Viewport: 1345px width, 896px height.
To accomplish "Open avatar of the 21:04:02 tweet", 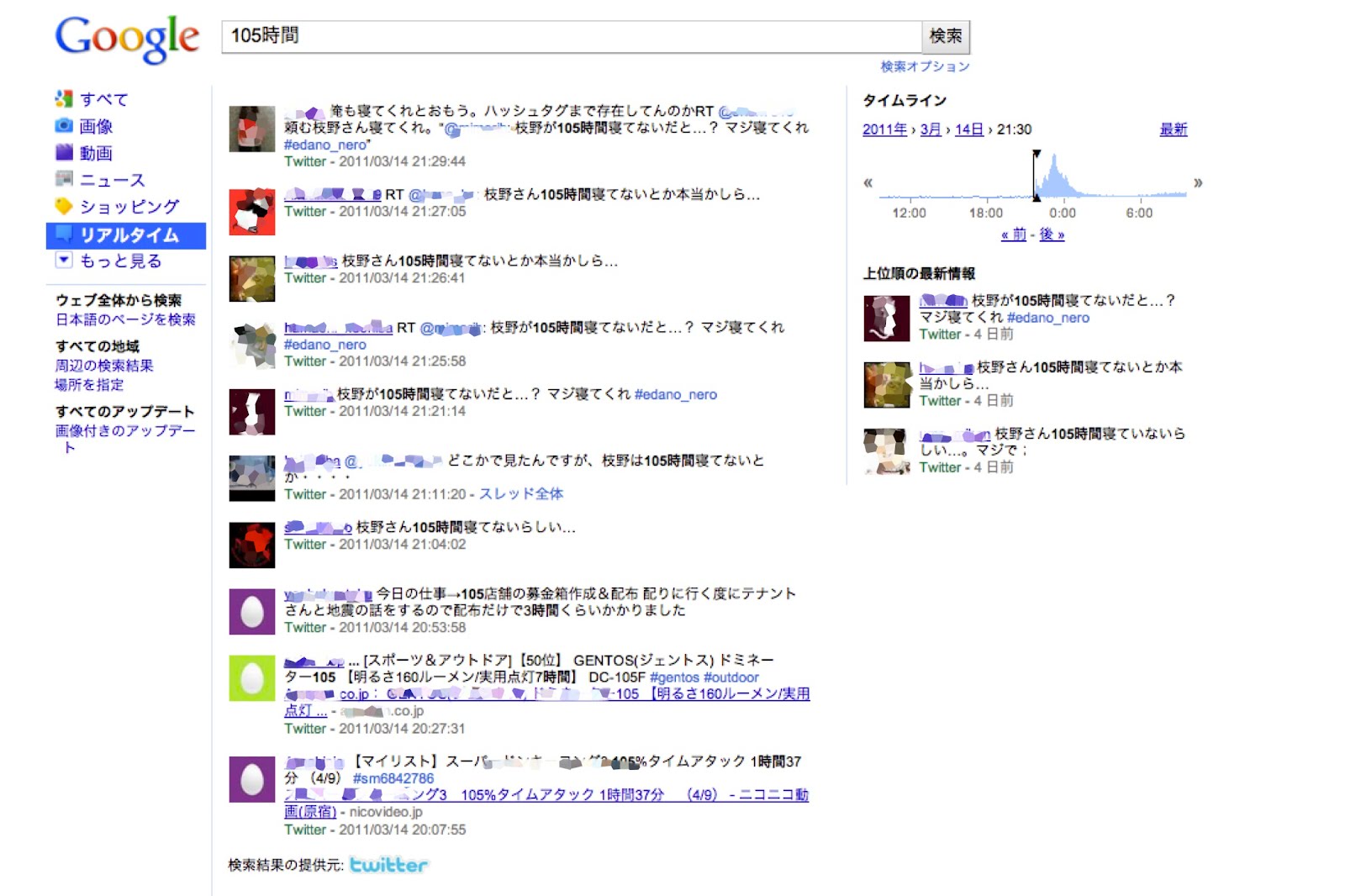I will tap(252, 545).
